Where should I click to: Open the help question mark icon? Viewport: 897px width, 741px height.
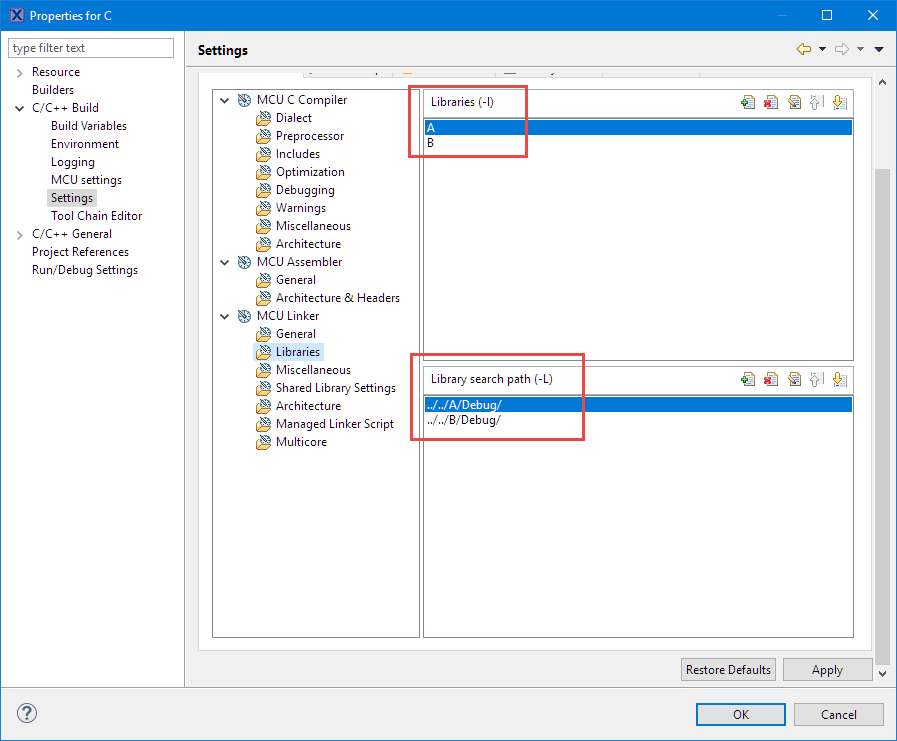pyautogui.click(x=28, y=714)
